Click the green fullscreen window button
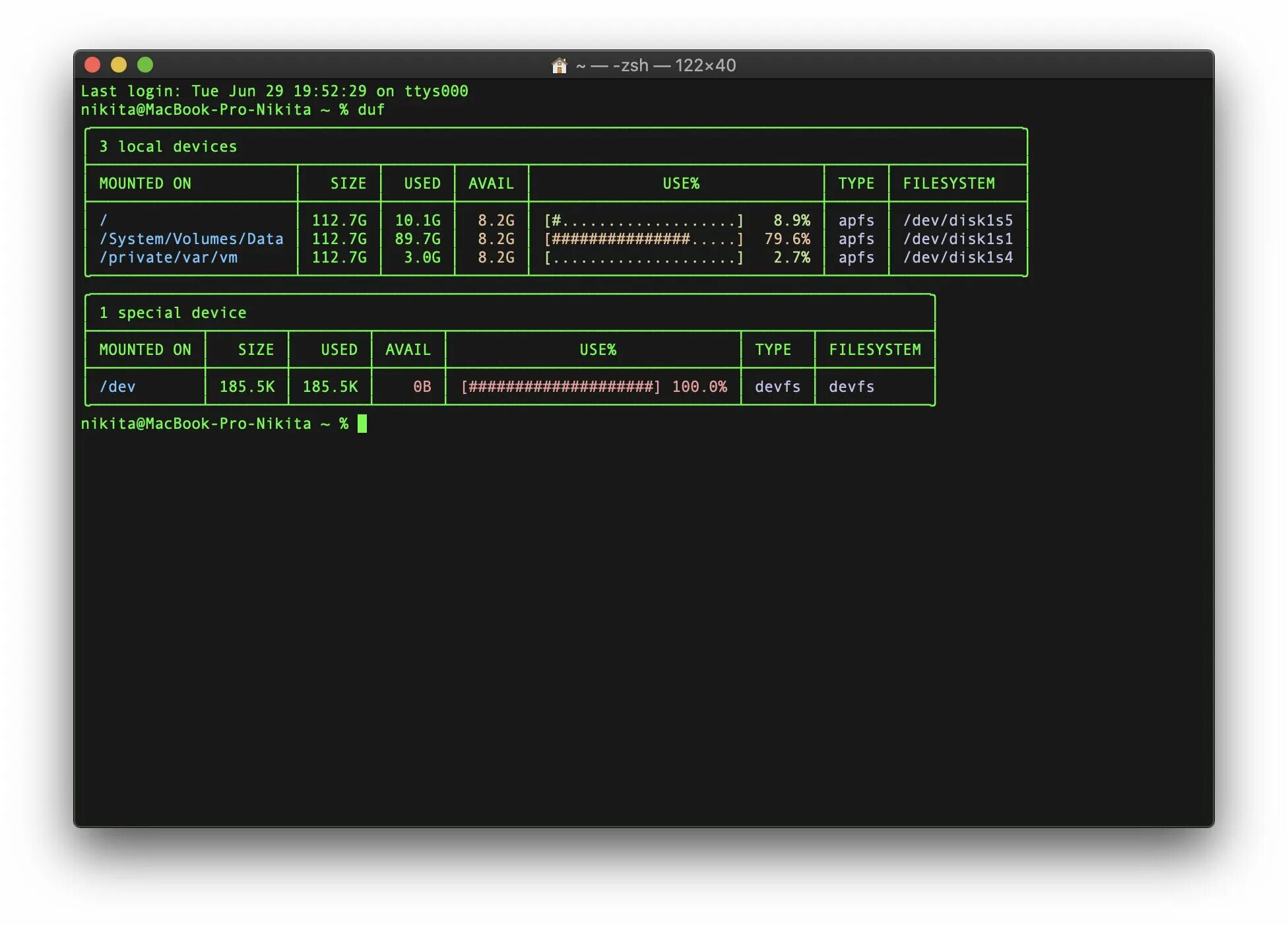Screen dimensions: 1288x925 [x=145, y=65]
